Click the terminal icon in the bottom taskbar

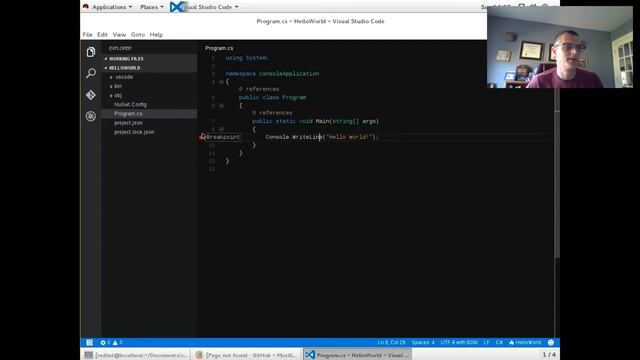tap(88, 355)
